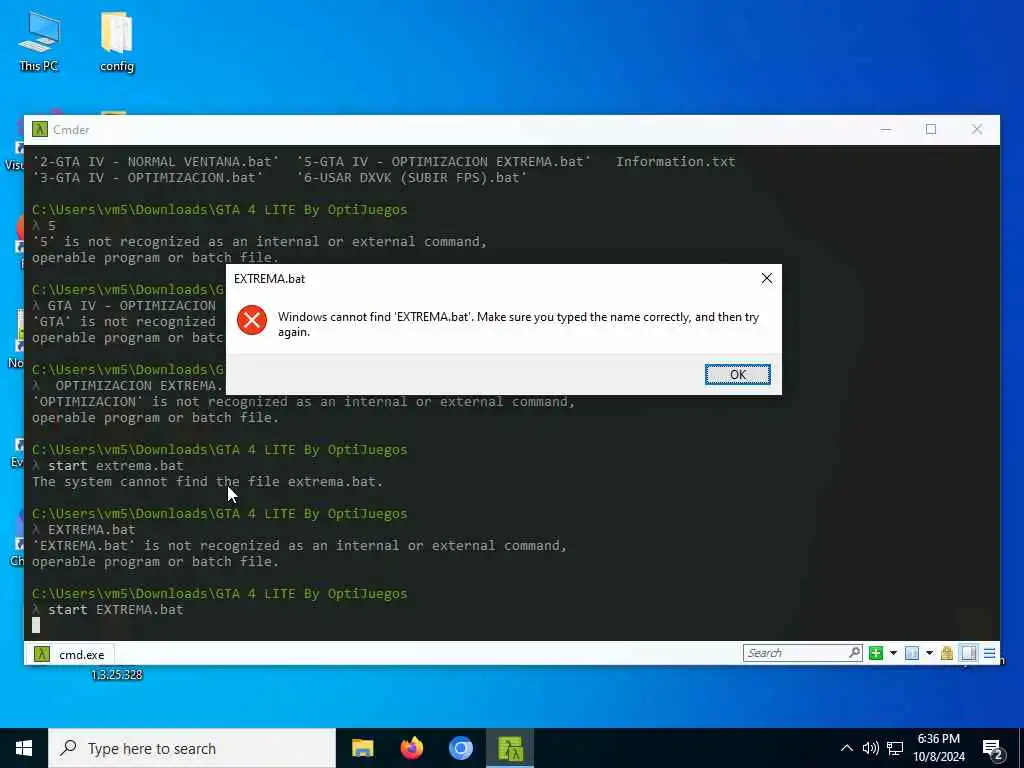Click the active consoles list icon
Screen dimensions: 1024x768
point(912,653)
